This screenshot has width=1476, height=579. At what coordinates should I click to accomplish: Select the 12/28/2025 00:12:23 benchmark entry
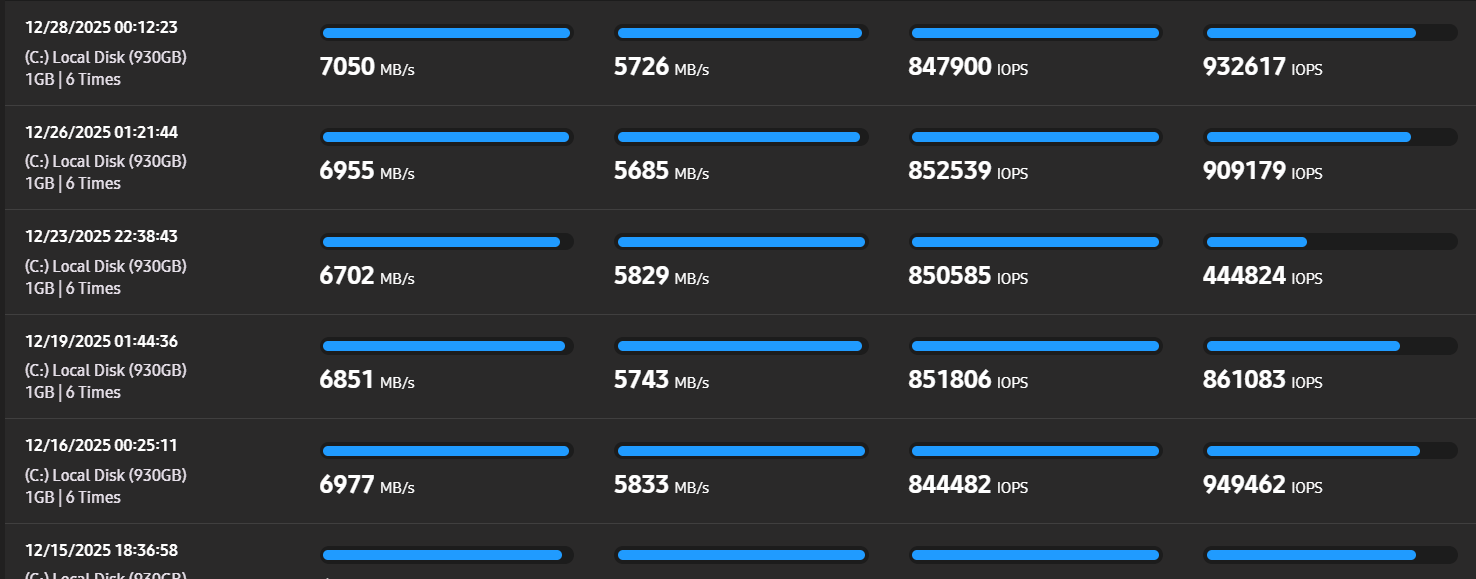(740, 53)
